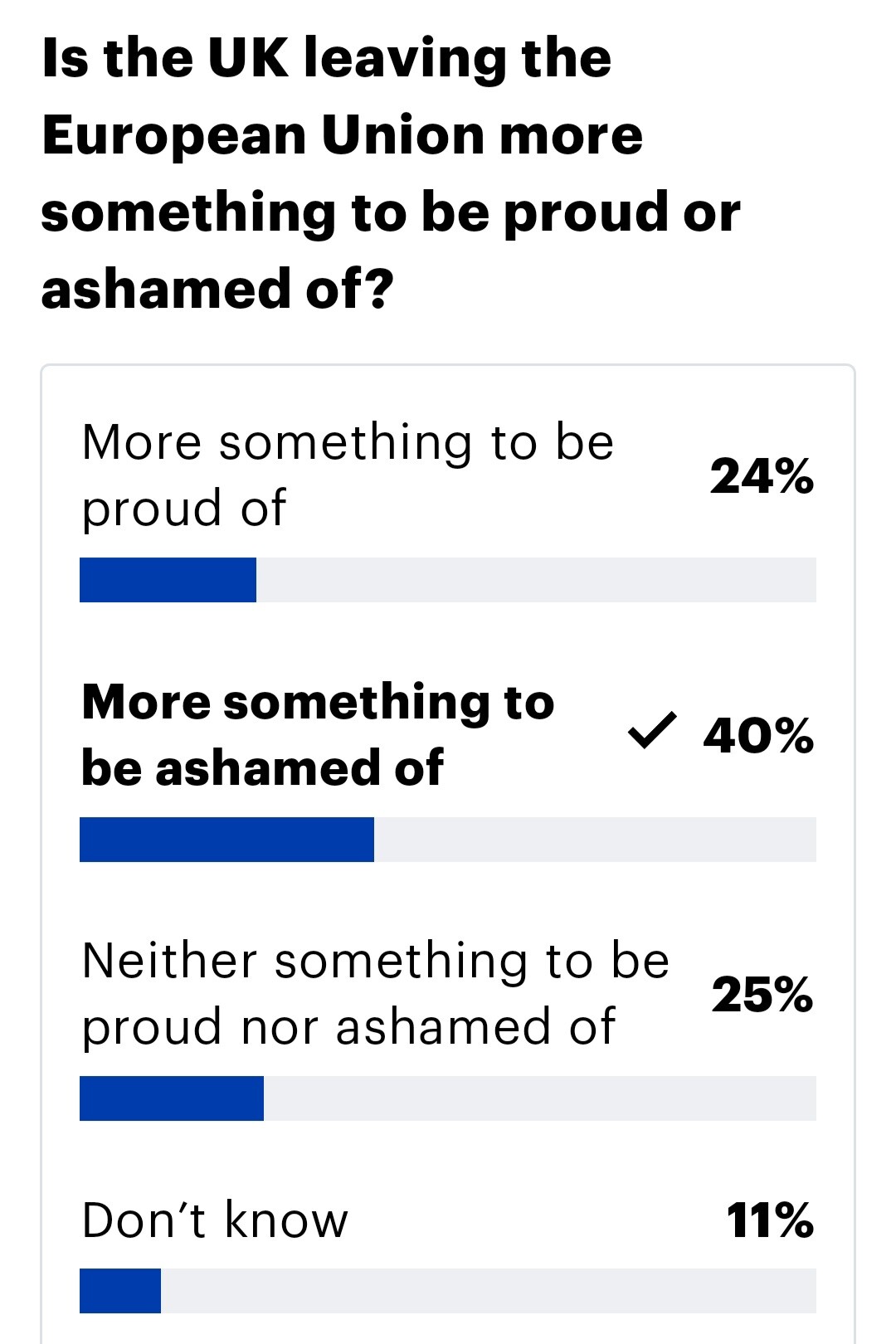Click the checkmark icon beside 40%

point(652,731)
